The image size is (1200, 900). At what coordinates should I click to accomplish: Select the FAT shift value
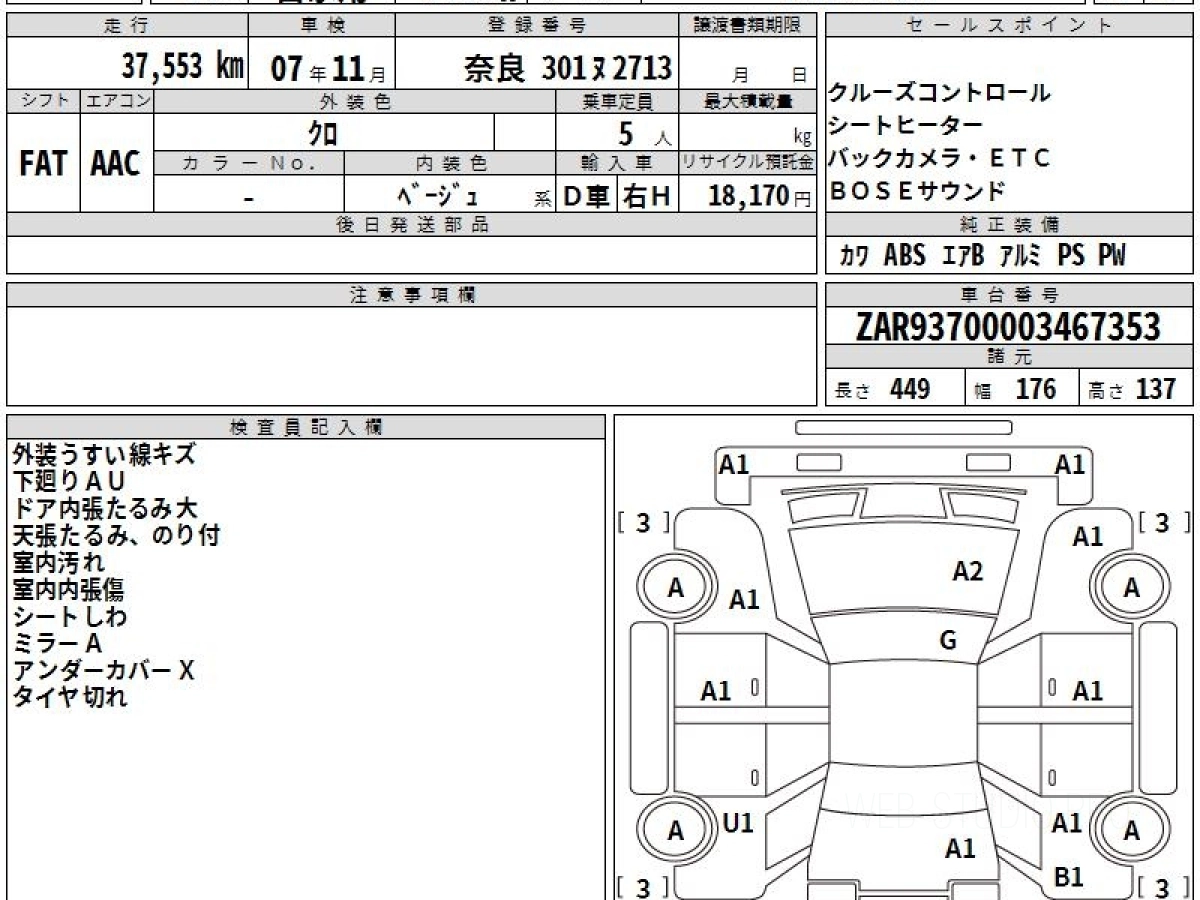point(43,163)
